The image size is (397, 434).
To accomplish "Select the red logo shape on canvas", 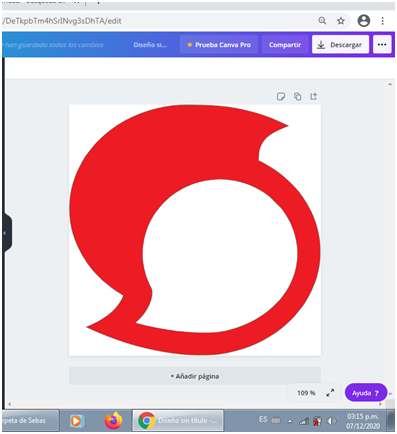I will pyautogui.click(x=195, y=230).
